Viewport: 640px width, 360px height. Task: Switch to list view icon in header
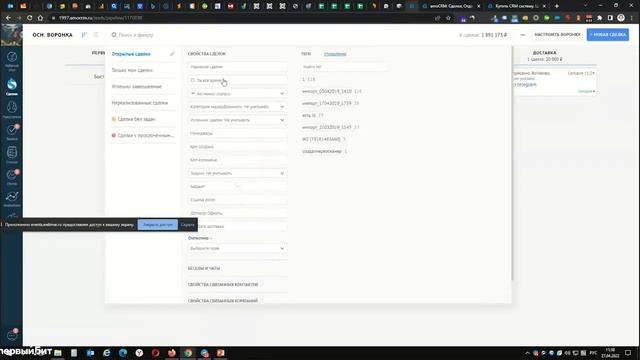(x=96, y=35)
